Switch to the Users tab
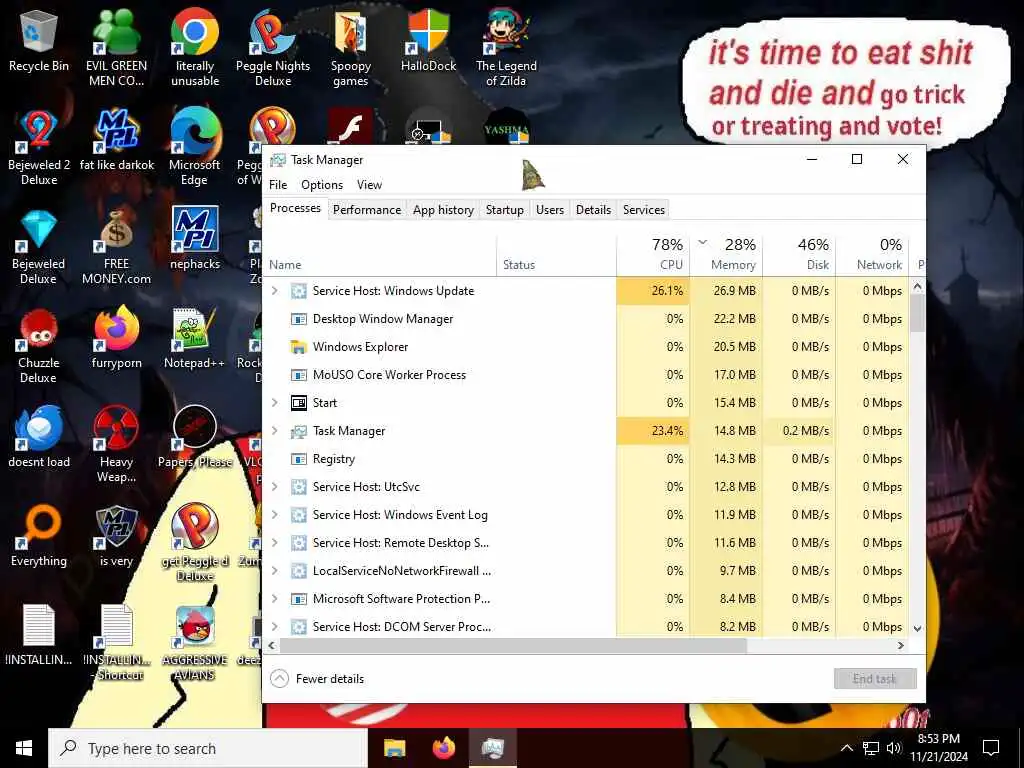Screen dimensions: 1024x768 click(x=550, y=210)
